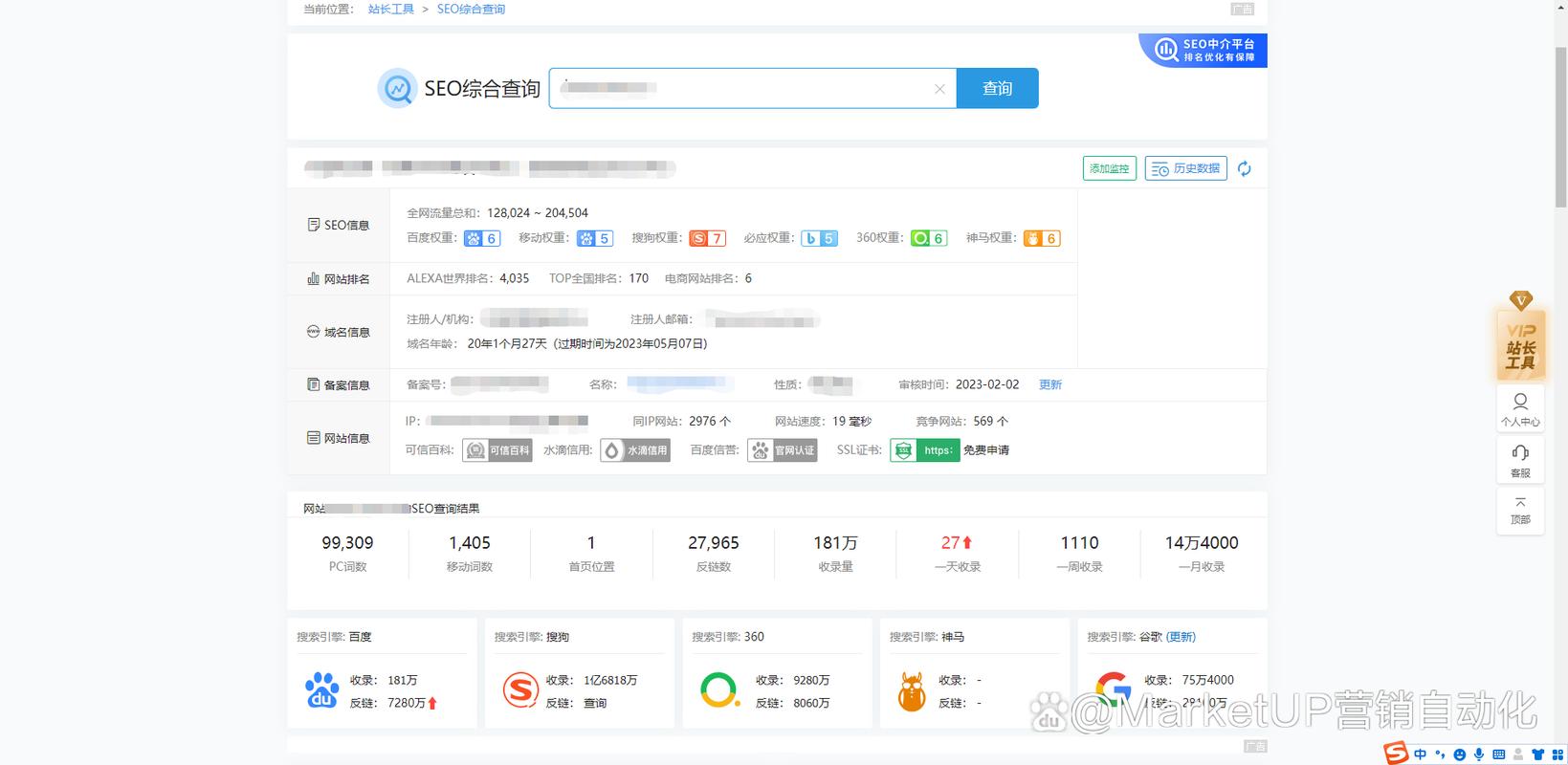
Task: Click the 同IP网站 2976 个 value
Action: click(710, 421)
